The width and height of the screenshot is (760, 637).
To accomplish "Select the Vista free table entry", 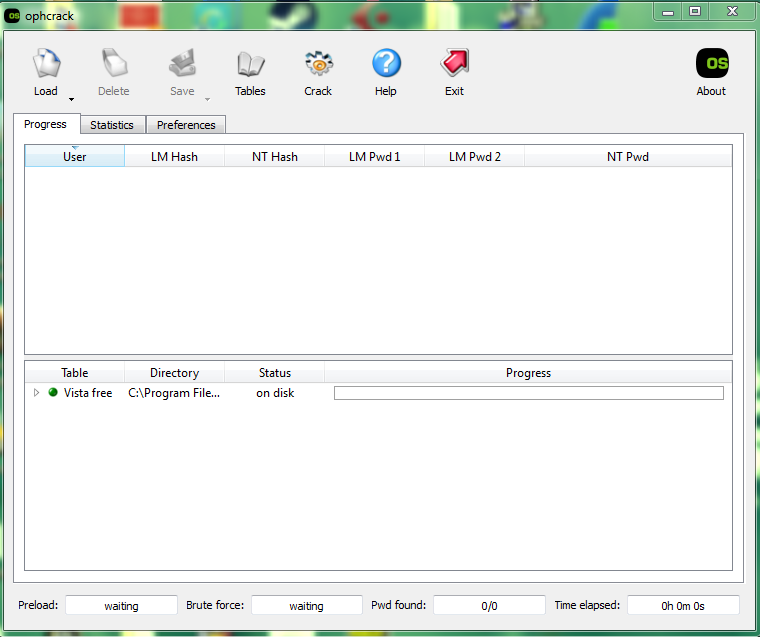I will pos(88,393).
